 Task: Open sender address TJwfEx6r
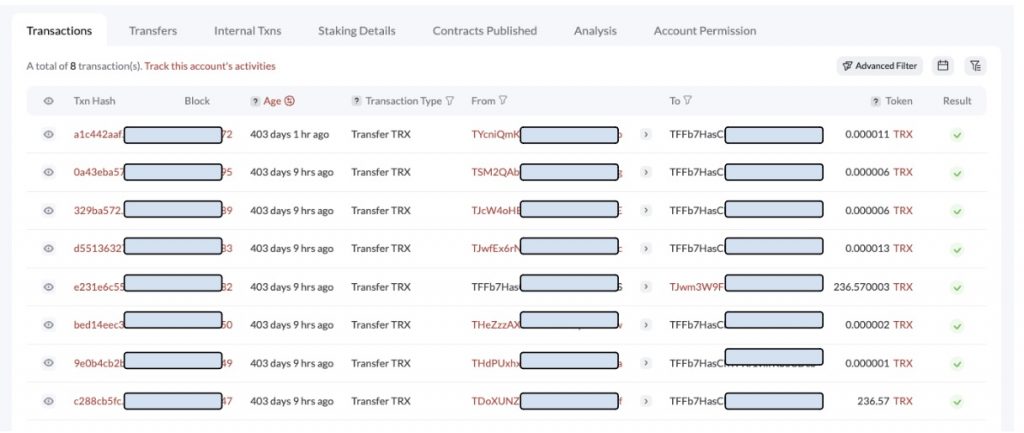coord(496,249)
